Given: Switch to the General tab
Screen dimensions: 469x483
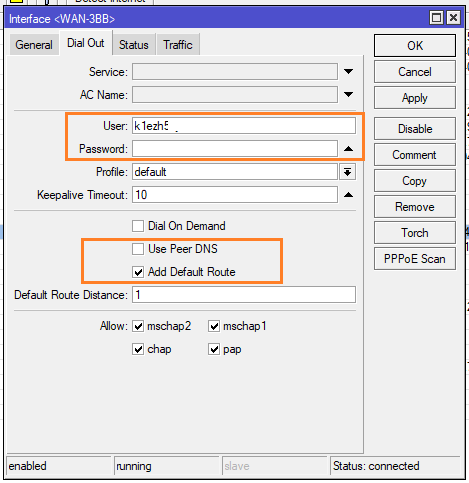Looking at the screenshot, I should coord(34,44).
